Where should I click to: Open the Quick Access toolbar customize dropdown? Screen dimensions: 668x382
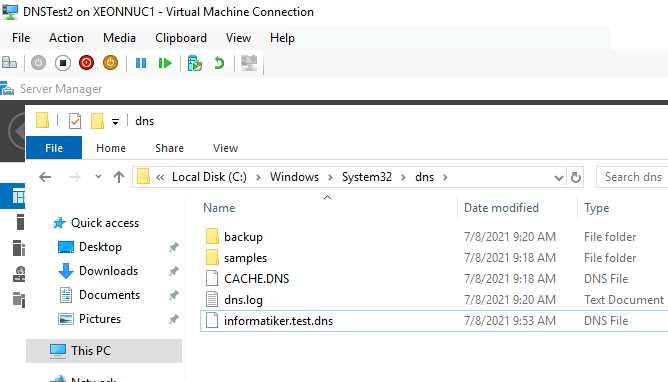115,122
